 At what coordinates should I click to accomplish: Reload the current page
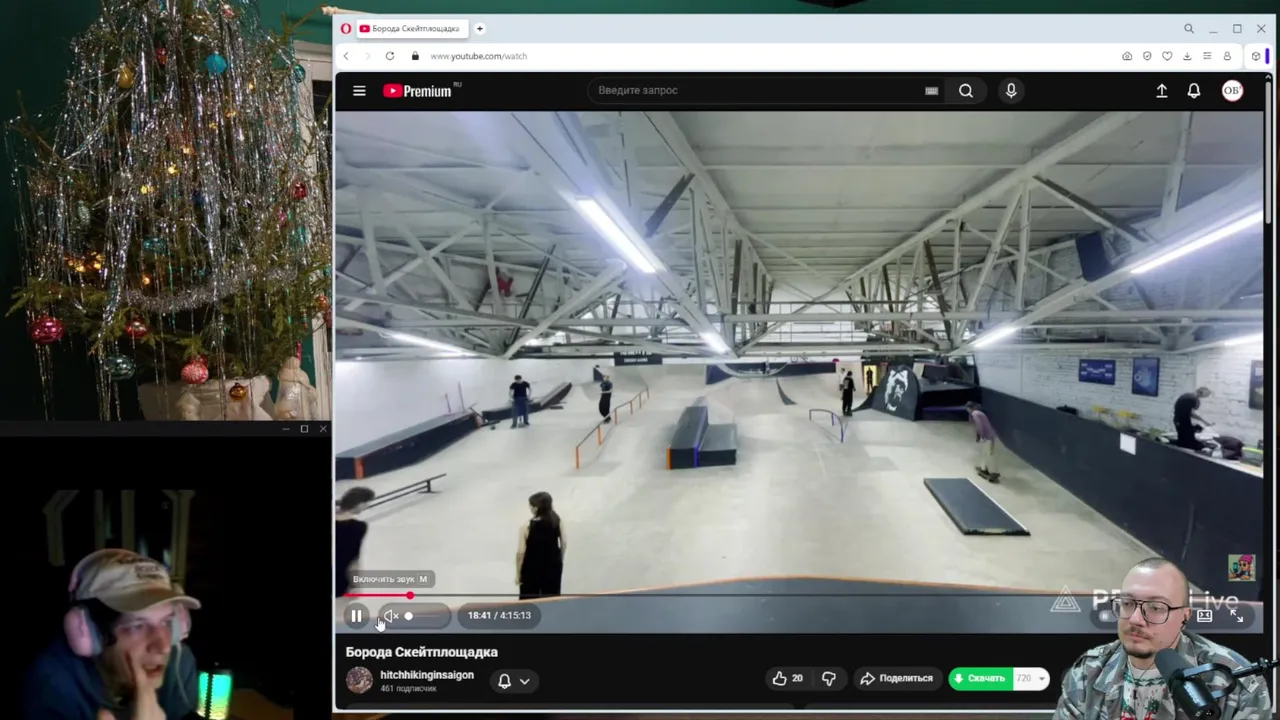(390, 56)
